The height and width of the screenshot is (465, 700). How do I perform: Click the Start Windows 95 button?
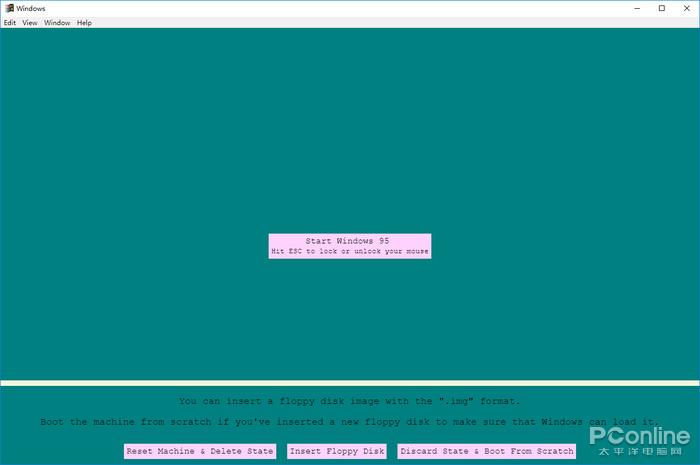click(350, 246)
